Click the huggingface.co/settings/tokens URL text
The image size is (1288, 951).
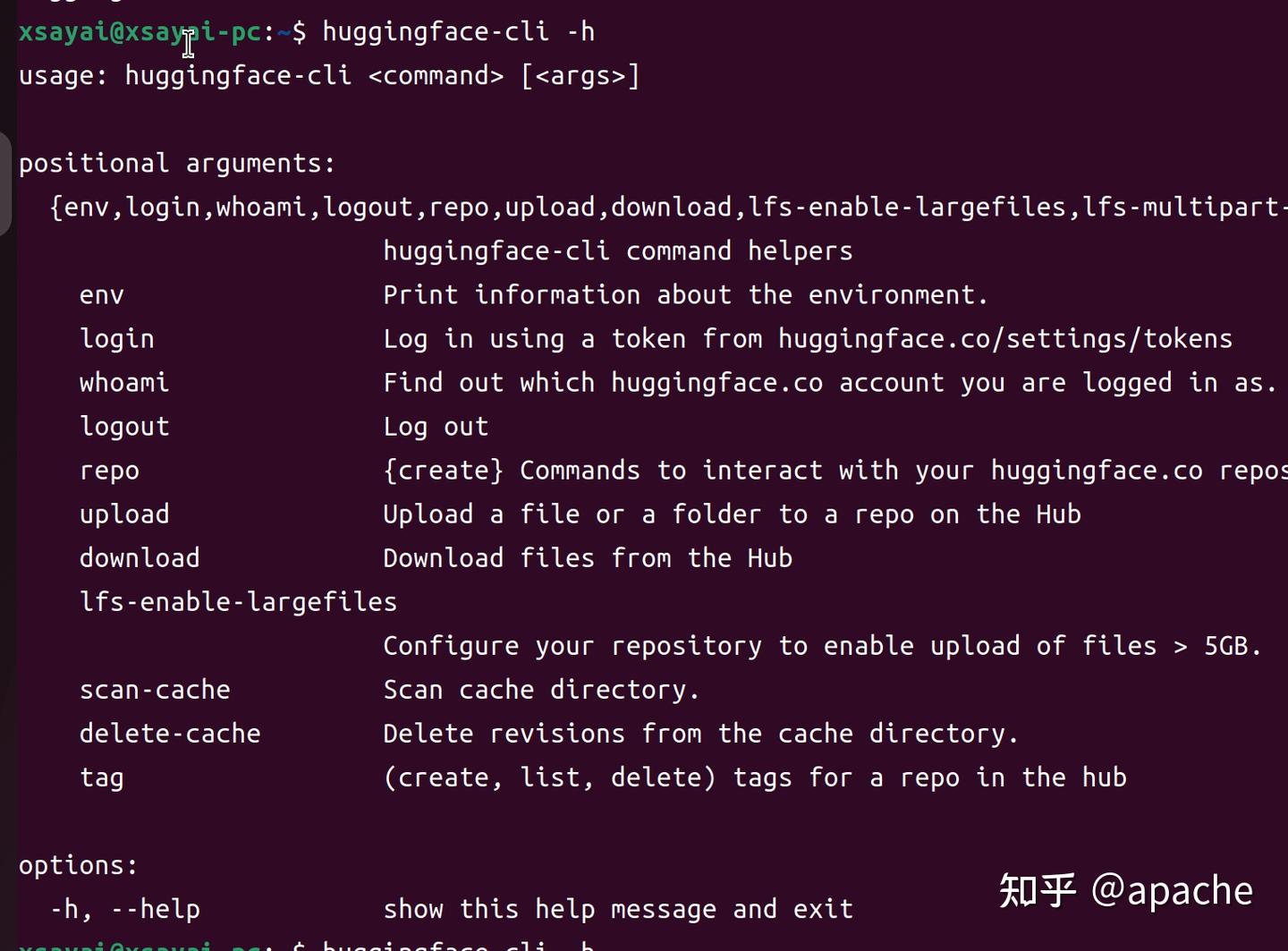pos(1004,339)
